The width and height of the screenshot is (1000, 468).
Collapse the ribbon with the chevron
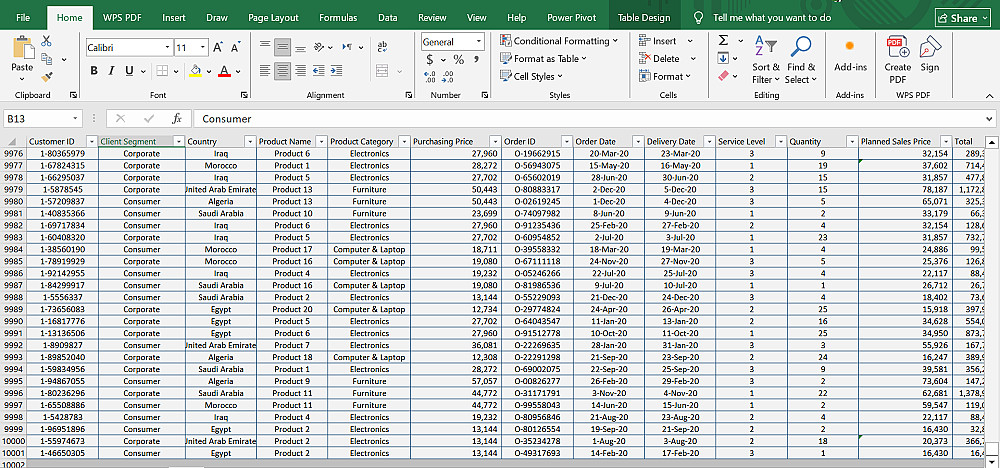pos(989,96)
